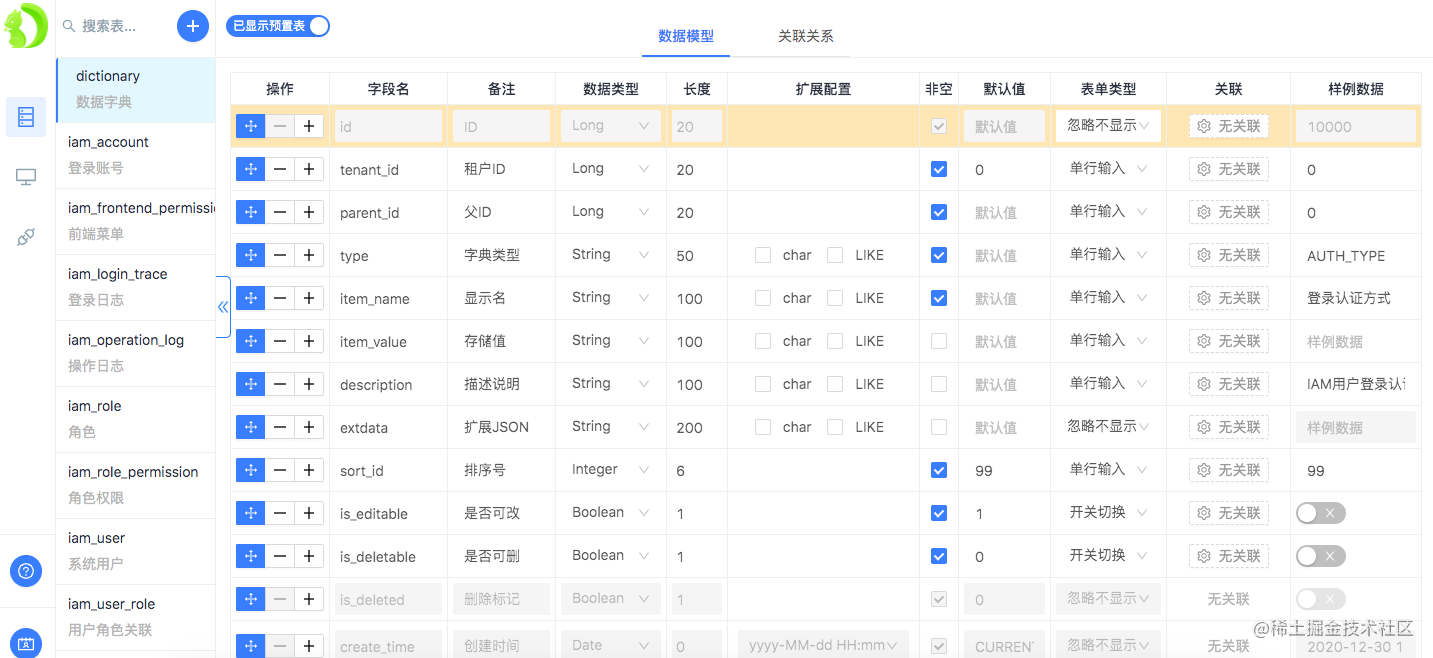
Task: Open the database tables sidebar icon
Action: point(26,117)
